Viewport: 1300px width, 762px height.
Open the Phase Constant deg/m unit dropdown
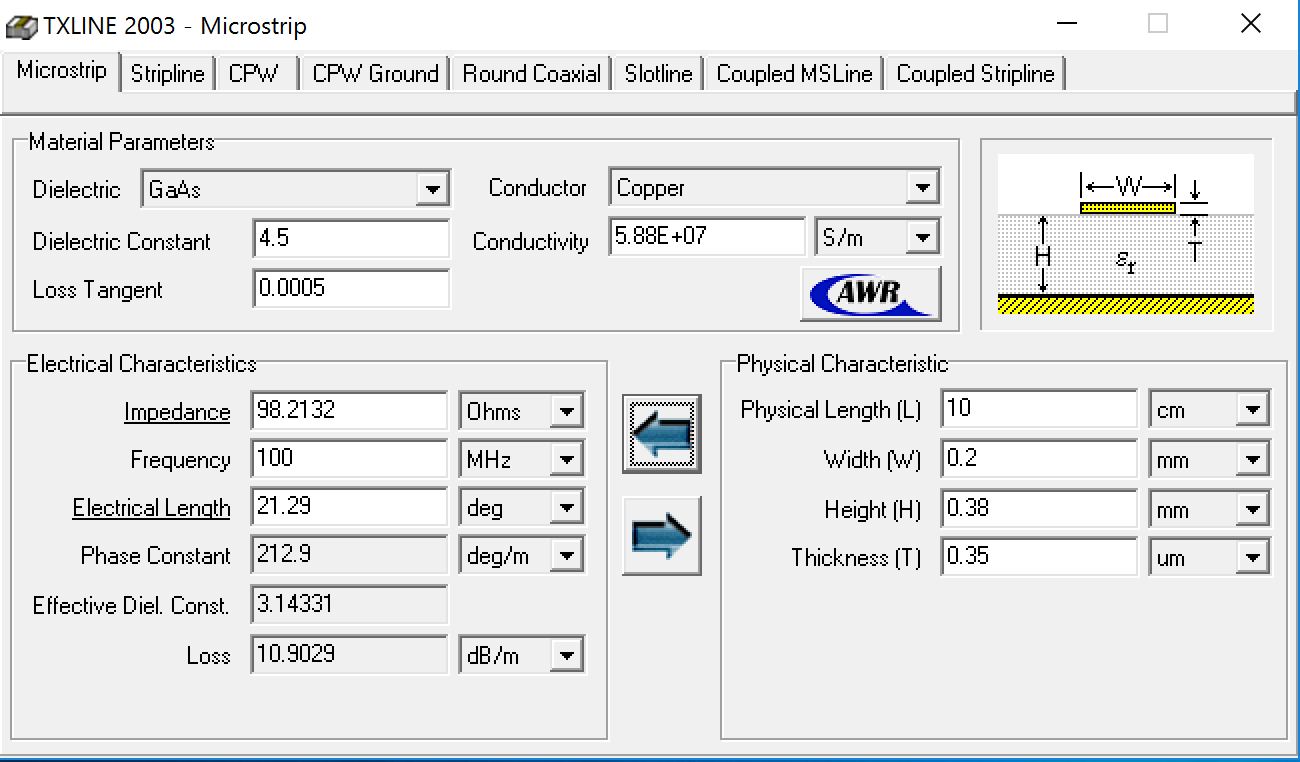[566, 555]
